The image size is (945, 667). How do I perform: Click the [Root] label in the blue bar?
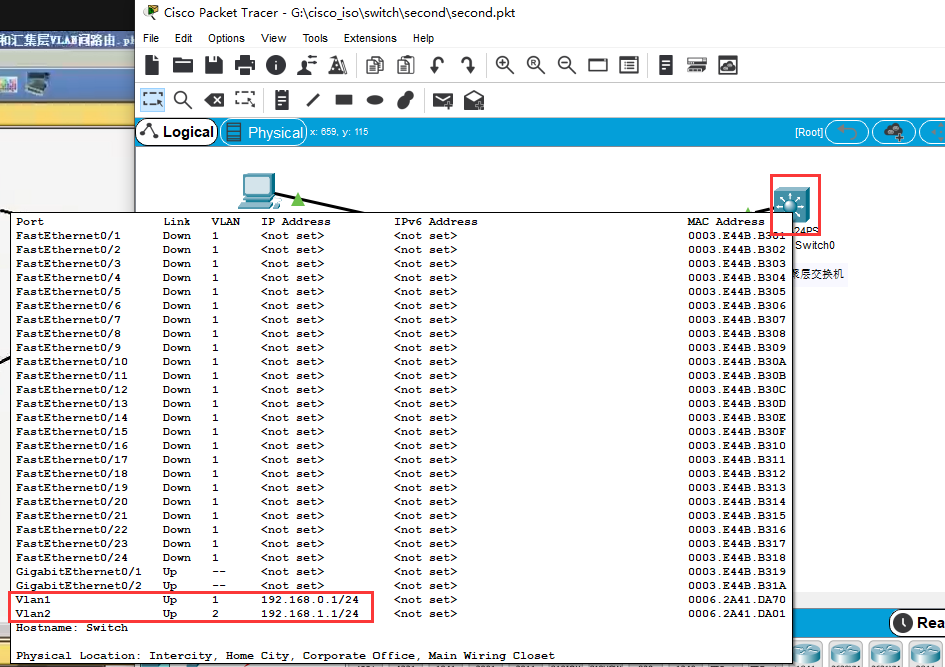pos(809,132)
